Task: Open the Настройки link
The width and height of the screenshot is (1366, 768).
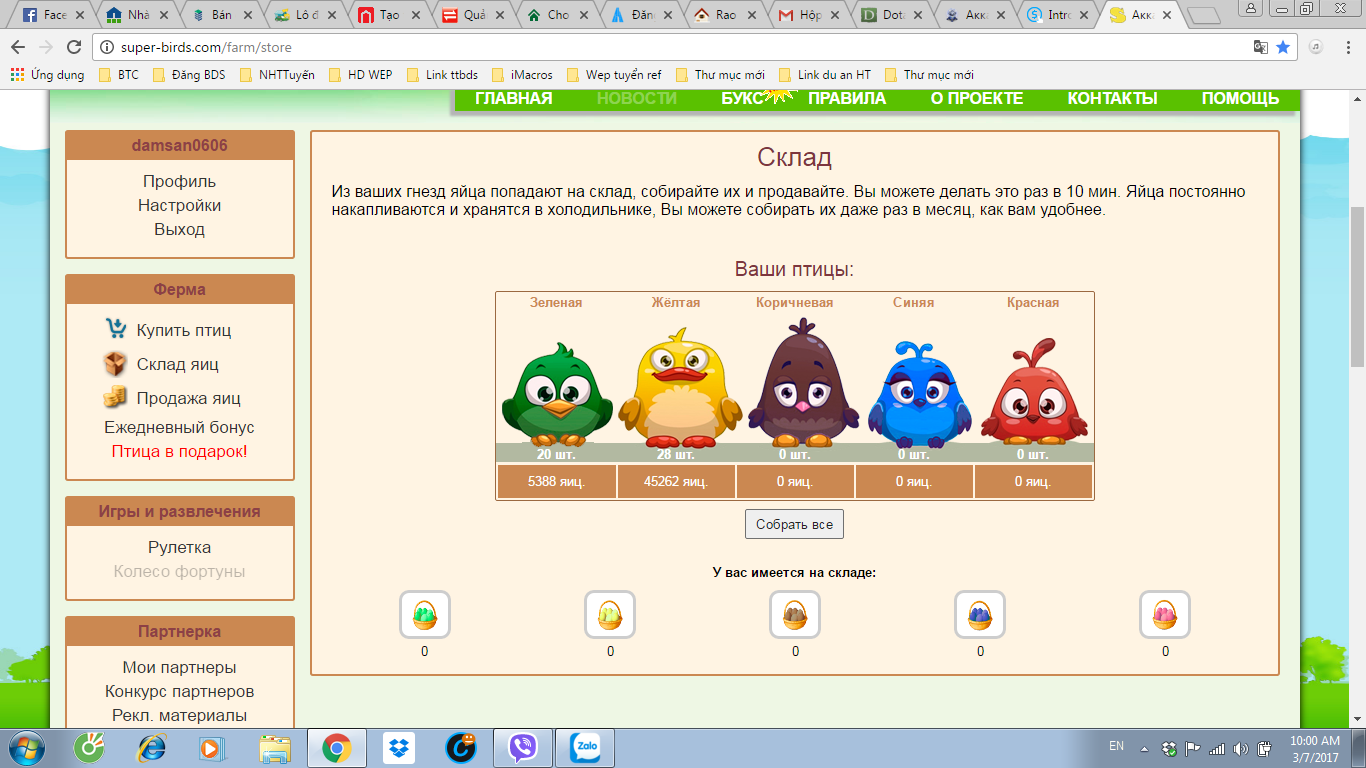Action: pyautogui.click(x=179, y=205)
